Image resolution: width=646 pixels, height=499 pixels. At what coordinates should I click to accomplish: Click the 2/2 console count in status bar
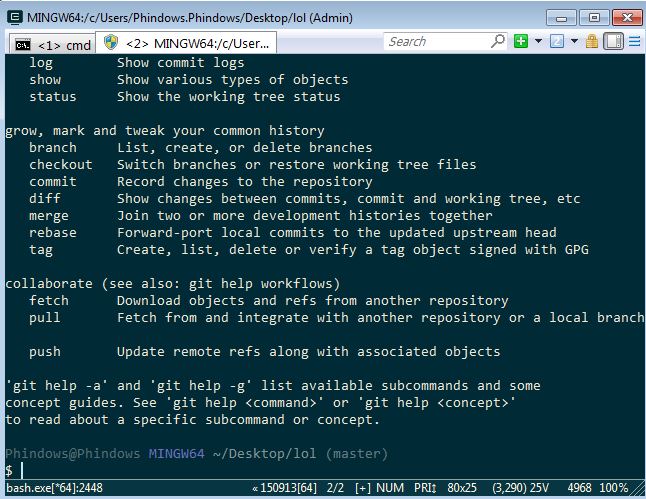pos(335,488)
